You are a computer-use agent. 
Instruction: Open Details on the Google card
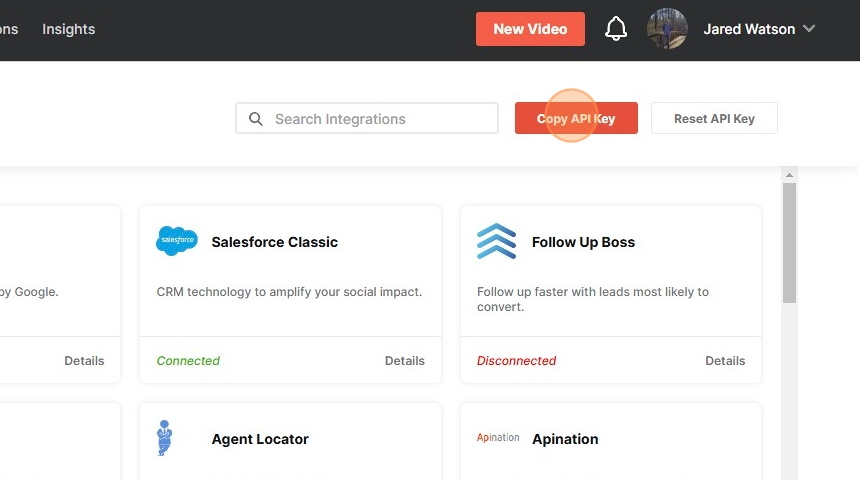pos(84,360)
